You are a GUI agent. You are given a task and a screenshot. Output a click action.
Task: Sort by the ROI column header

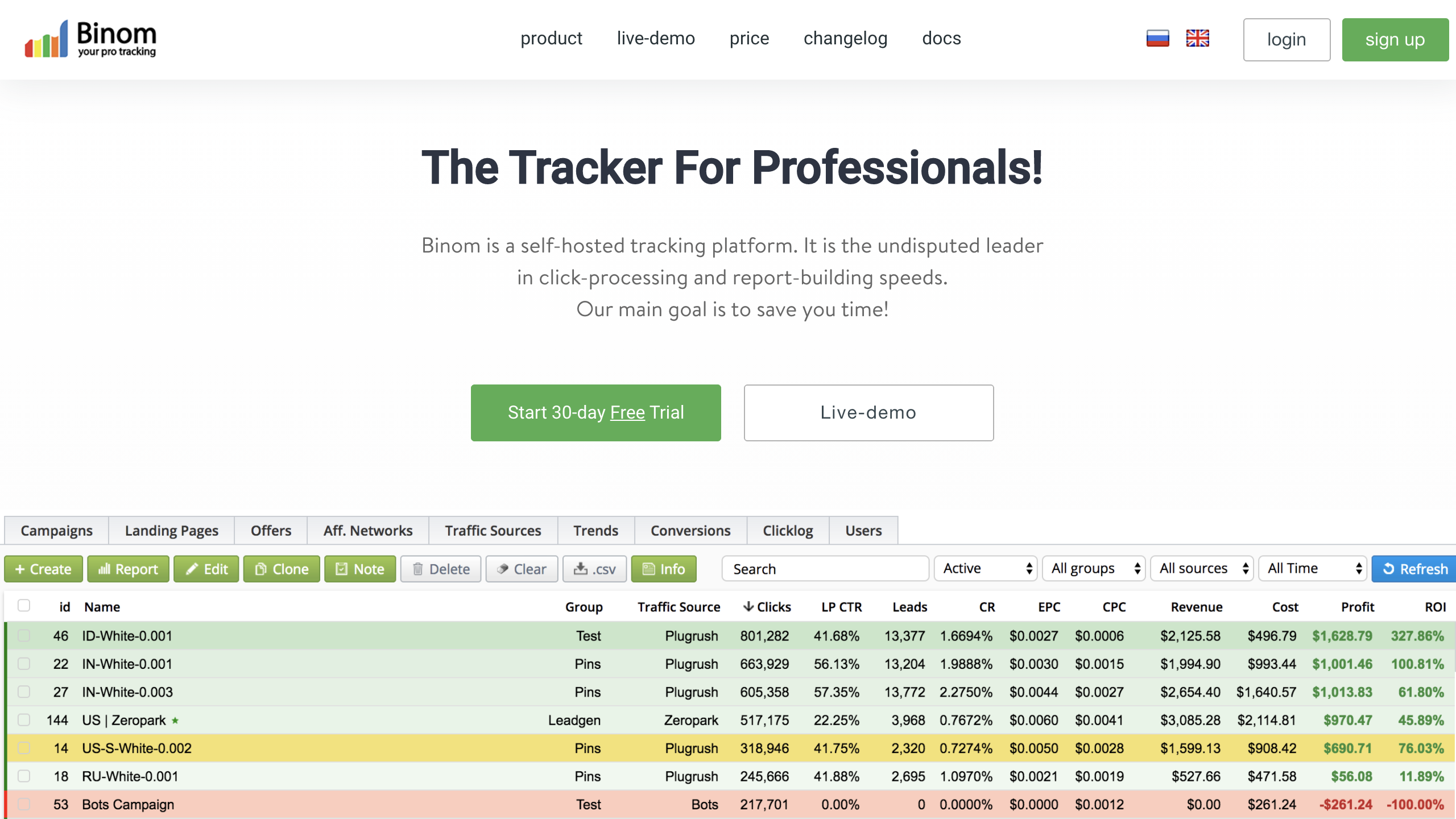pyautogui.click(x=1435, y=607)
